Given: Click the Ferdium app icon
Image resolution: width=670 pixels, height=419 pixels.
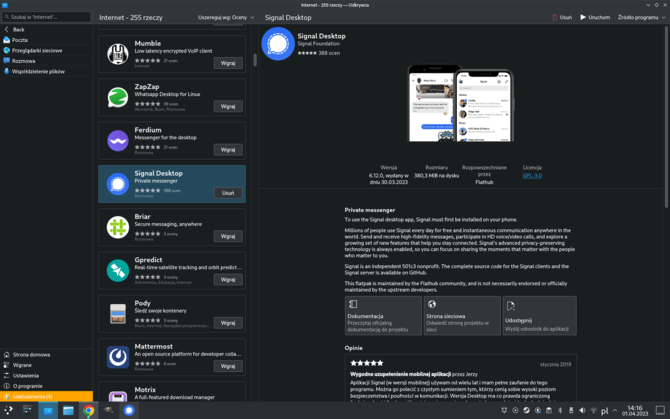Looking at the screenshot, I should tap(118, 141).
